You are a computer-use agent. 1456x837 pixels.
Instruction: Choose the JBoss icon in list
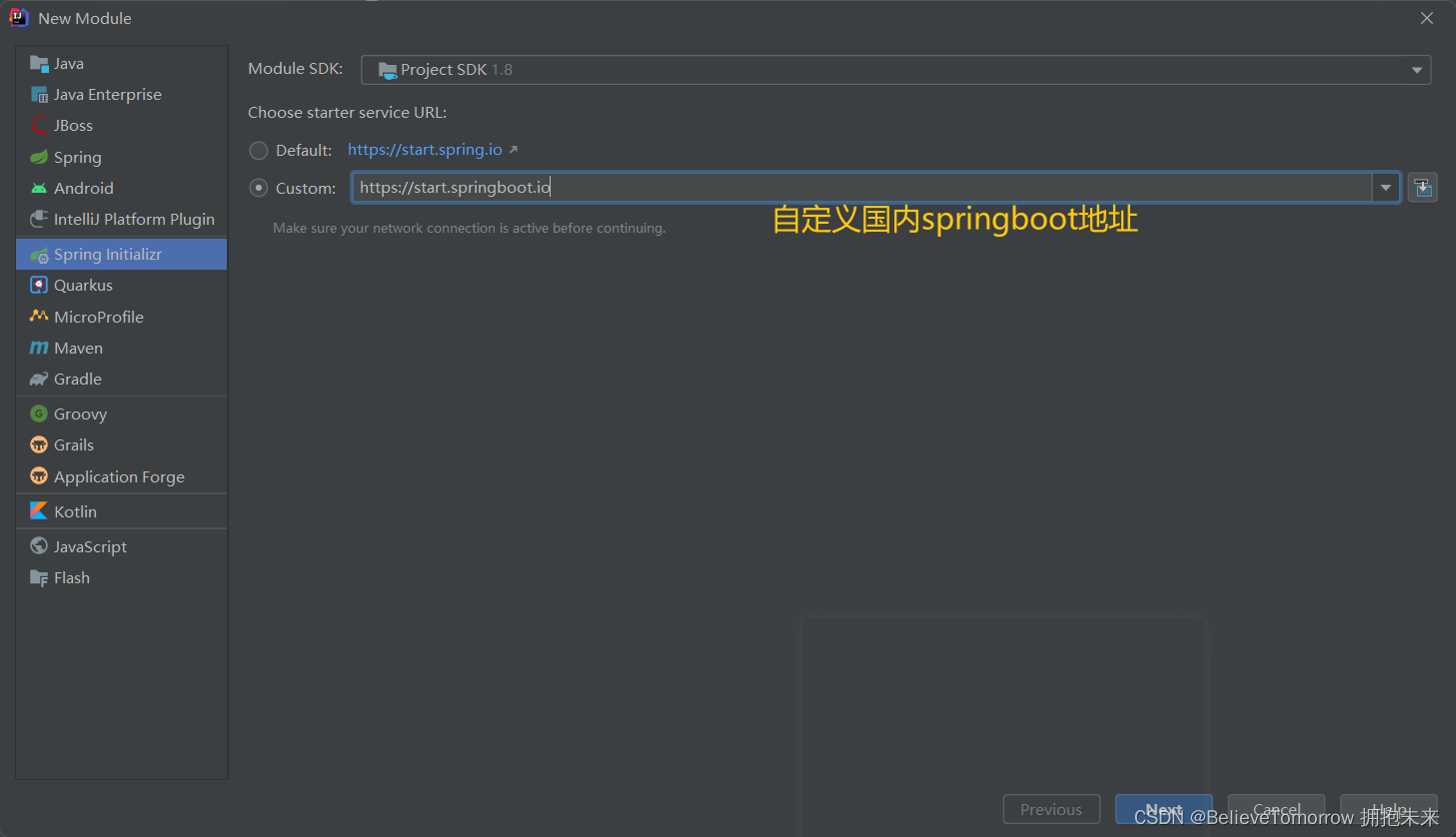click(39, 126)
